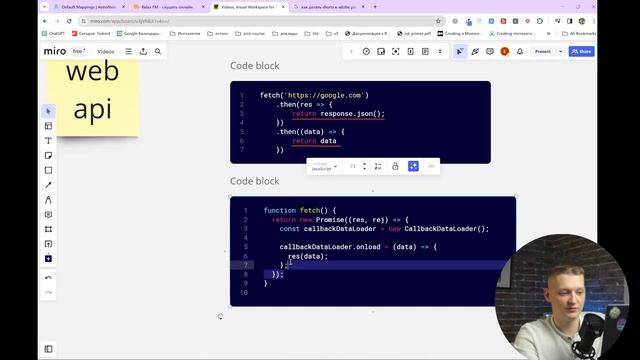
Task: Reload the page
Action: click(x=69, y=21)
